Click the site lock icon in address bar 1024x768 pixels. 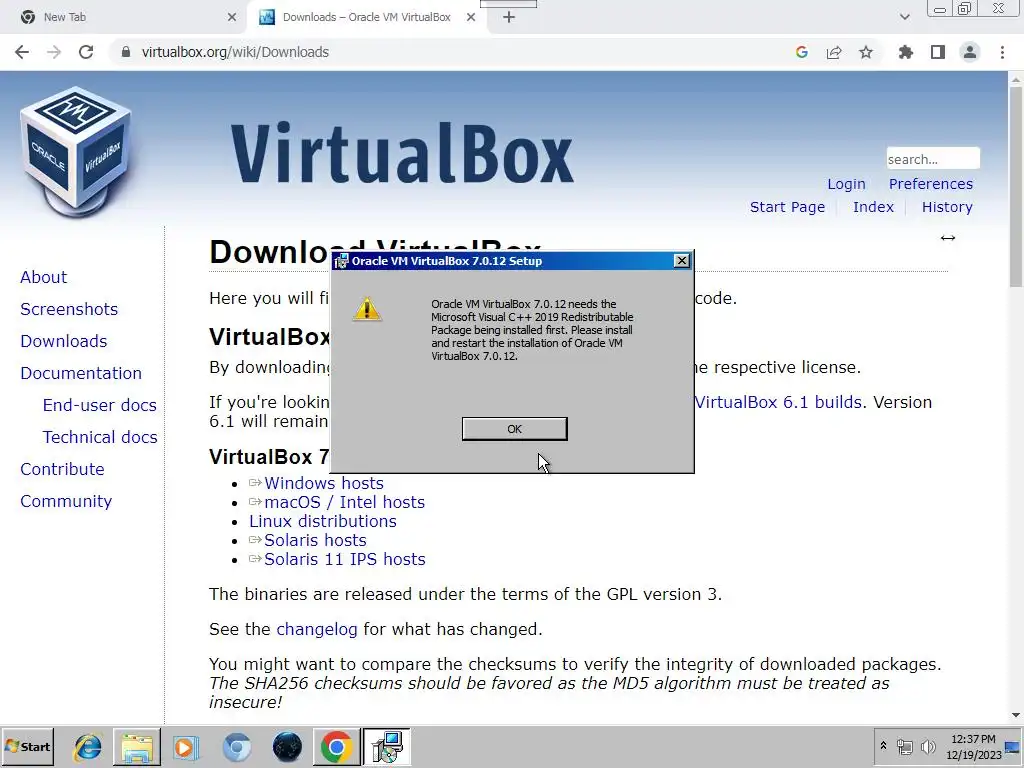coord(126,52)
